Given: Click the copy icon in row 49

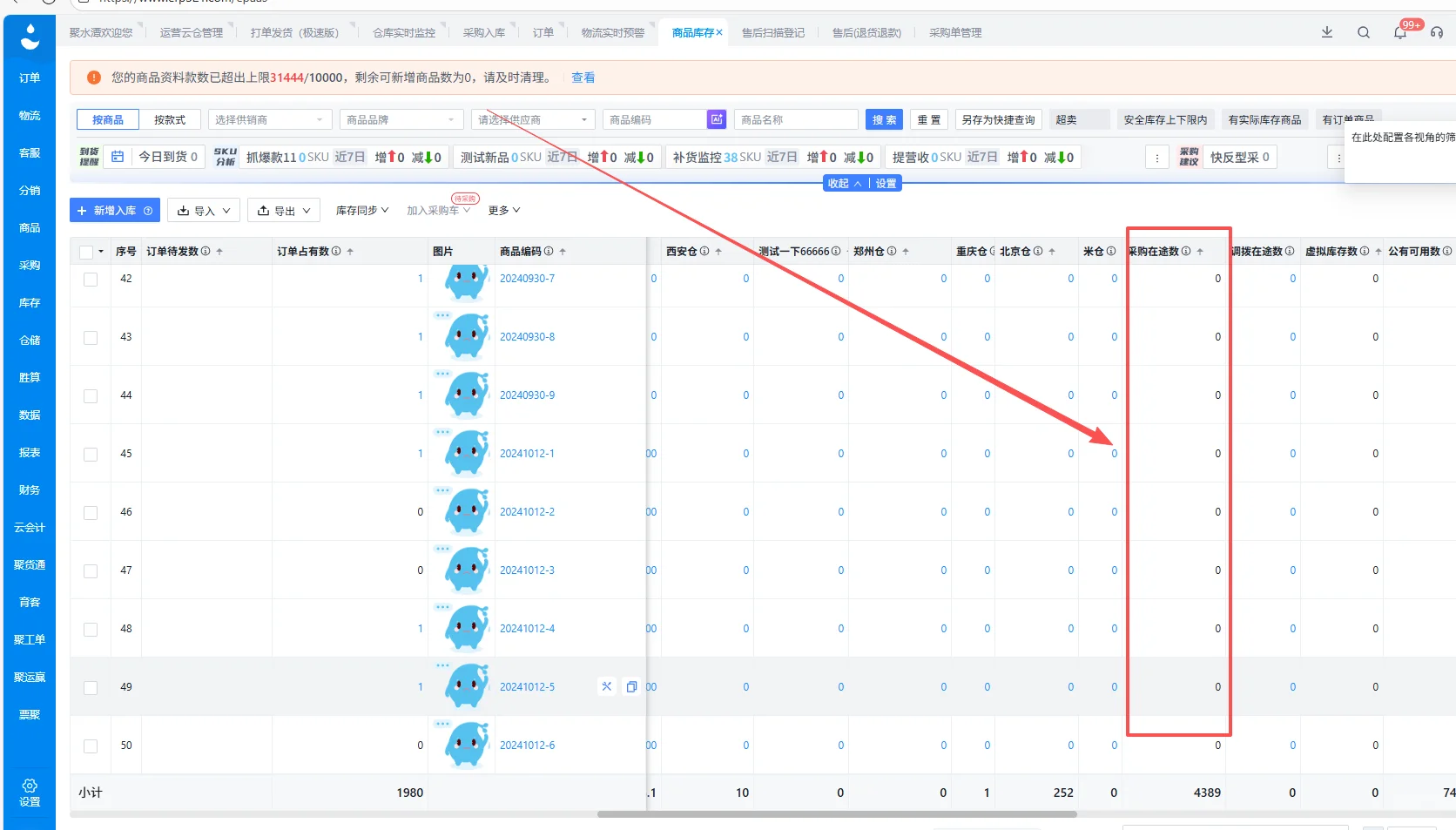Looking at the screenshot, I should pyautogui.click(x=632, y=686).
